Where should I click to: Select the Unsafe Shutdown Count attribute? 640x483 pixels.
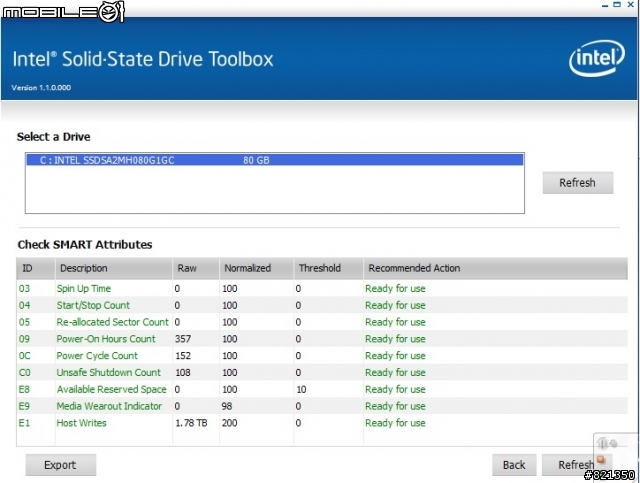coord(322,372)
